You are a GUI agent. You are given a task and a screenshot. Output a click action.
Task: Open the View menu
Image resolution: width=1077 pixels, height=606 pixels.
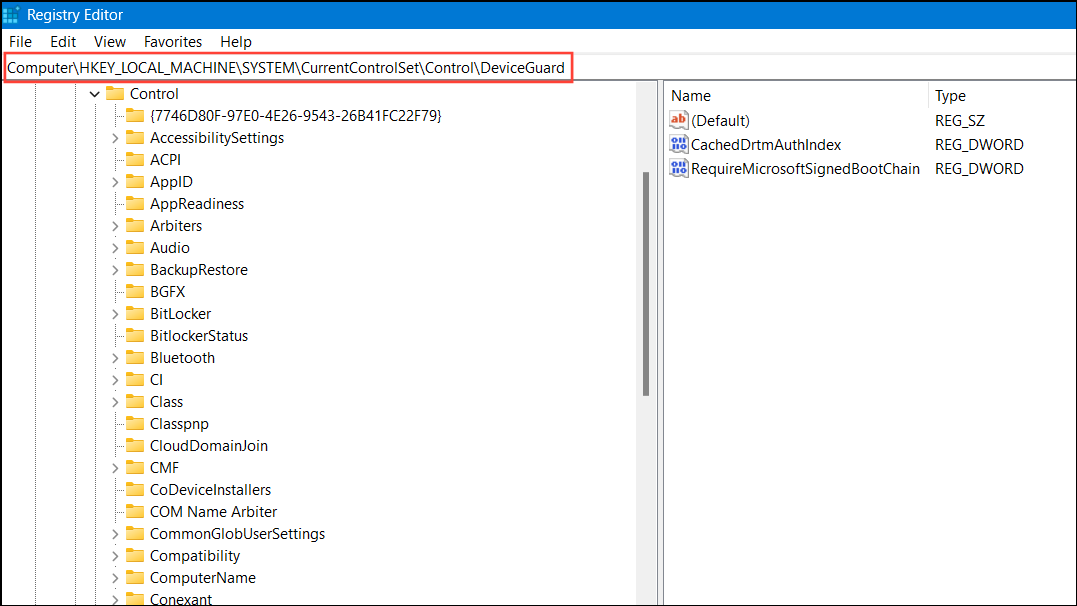point(110,42)
